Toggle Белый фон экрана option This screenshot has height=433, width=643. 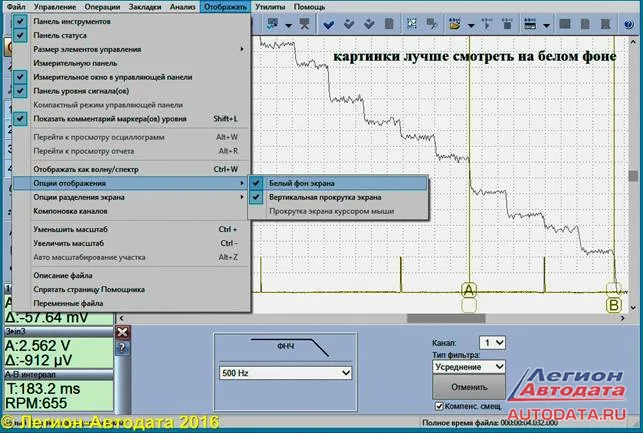[x=338, y=183]
